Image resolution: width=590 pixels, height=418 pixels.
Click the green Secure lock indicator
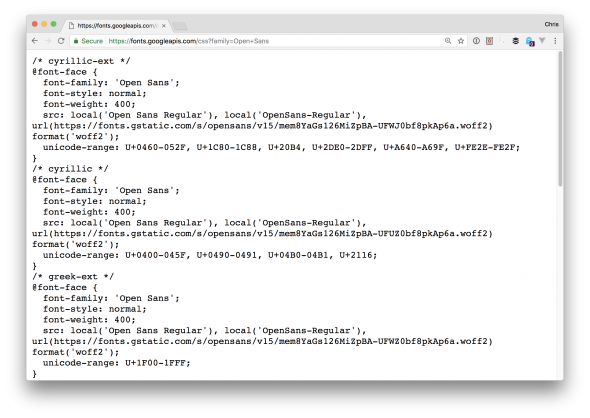88,41
